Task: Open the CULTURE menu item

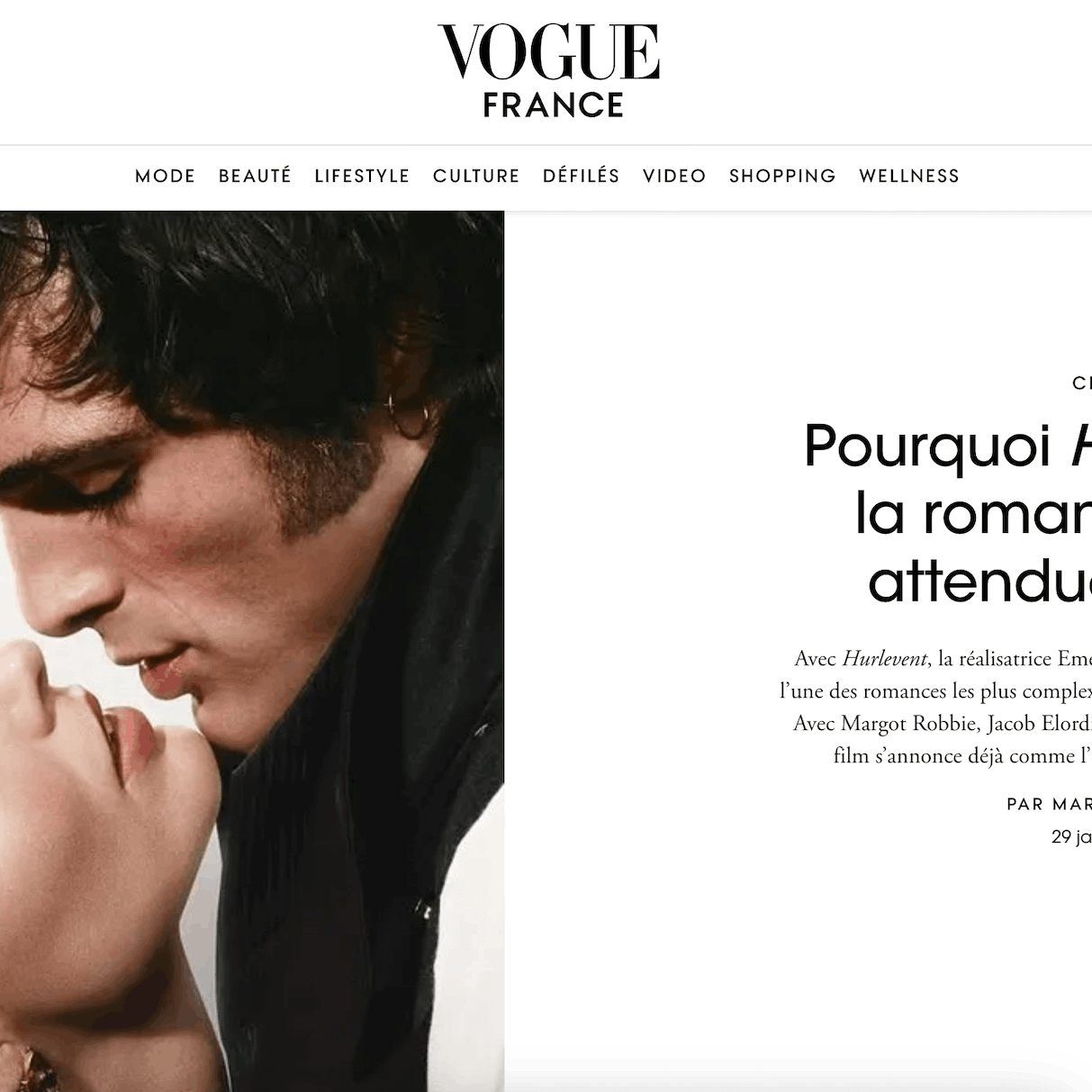Action: tap(476, 176)
